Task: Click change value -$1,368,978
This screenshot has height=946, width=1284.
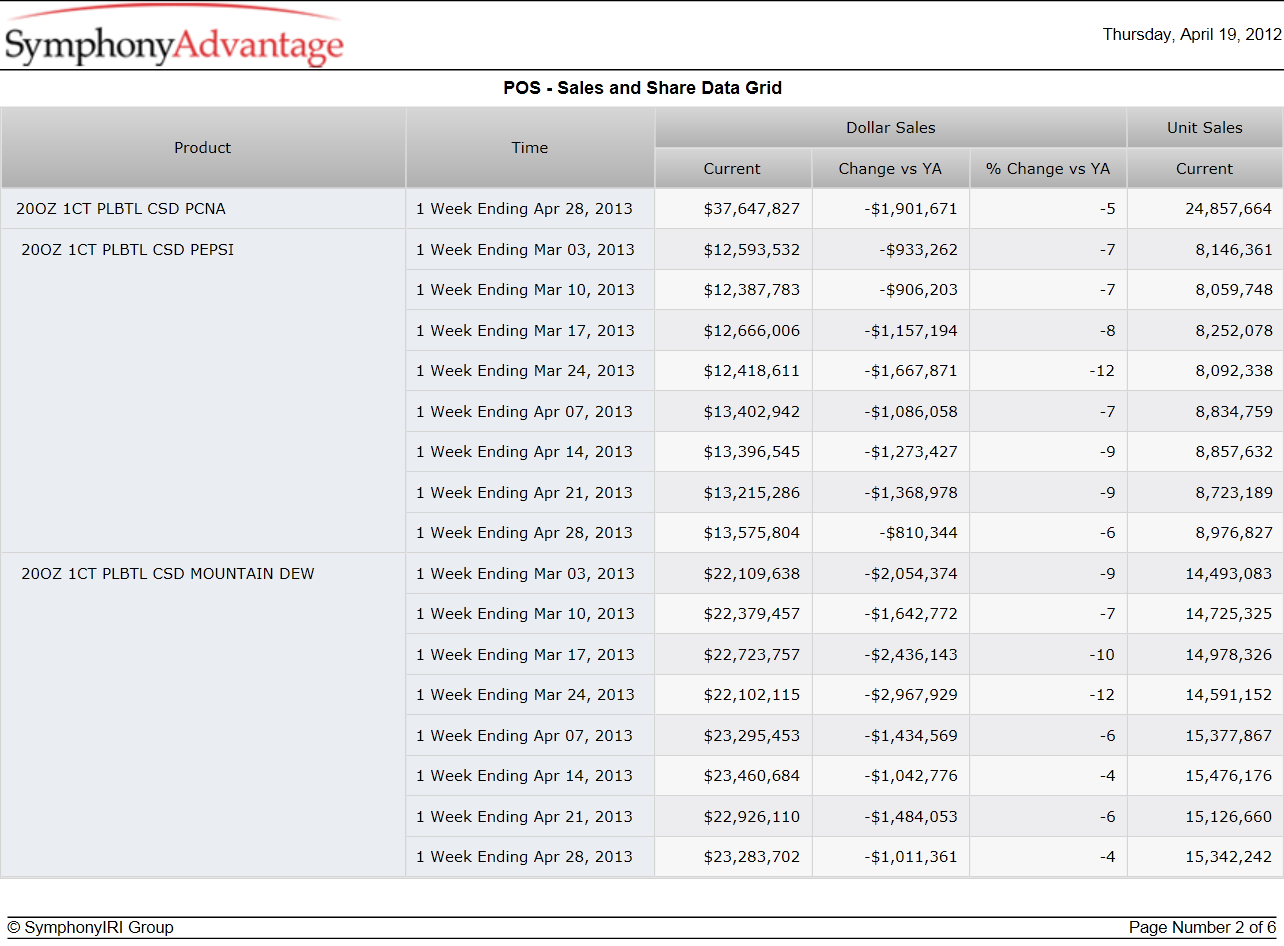Action: coord(909,493)
